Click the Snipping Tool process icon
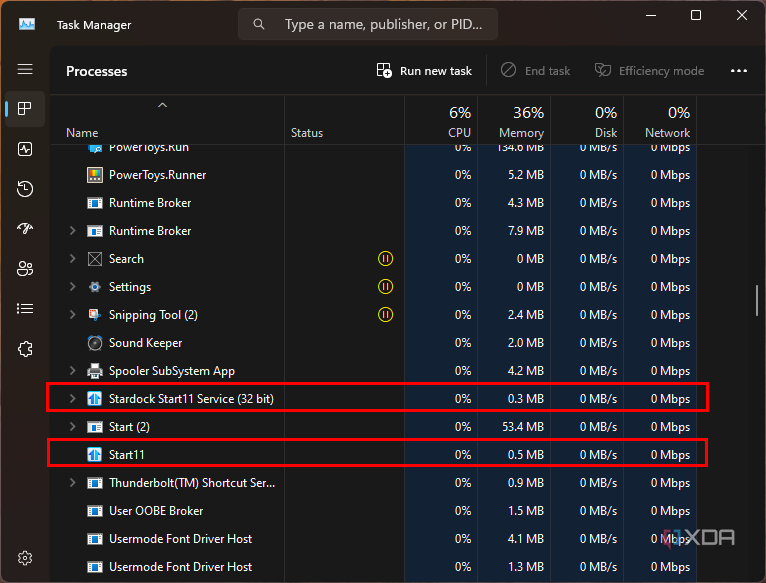 (95, 315)
